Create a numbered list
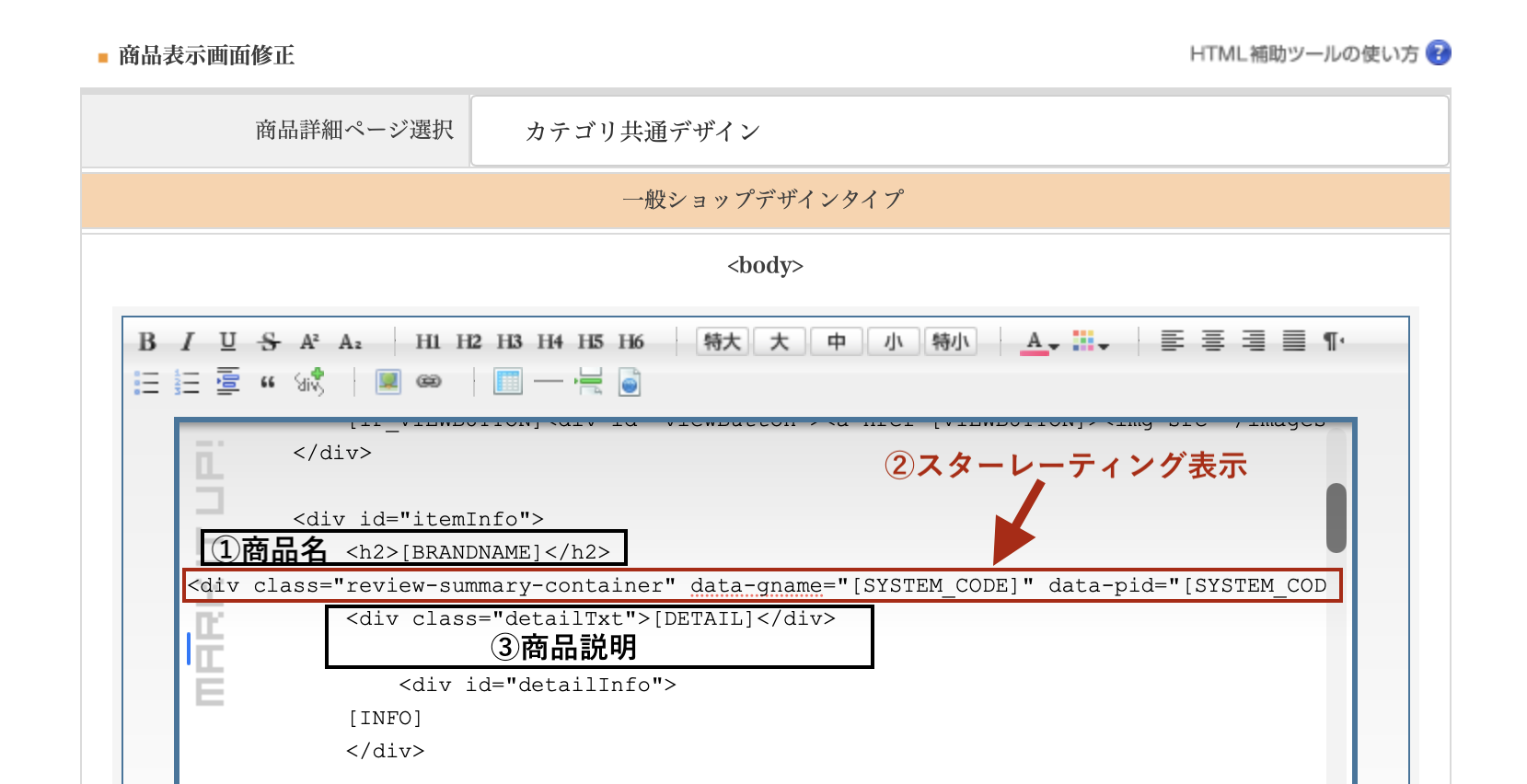 click(x=187, y=382)
